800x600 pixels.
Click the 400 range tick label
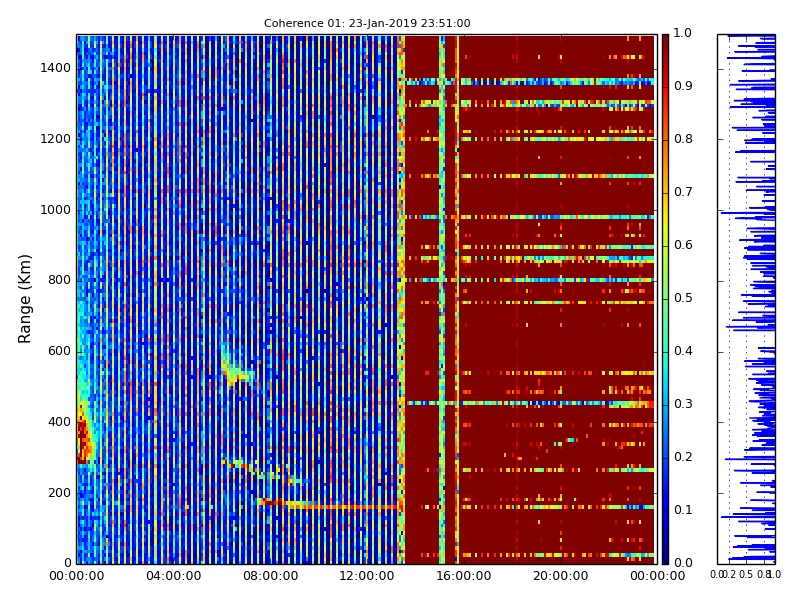click(x=59, y=422)
